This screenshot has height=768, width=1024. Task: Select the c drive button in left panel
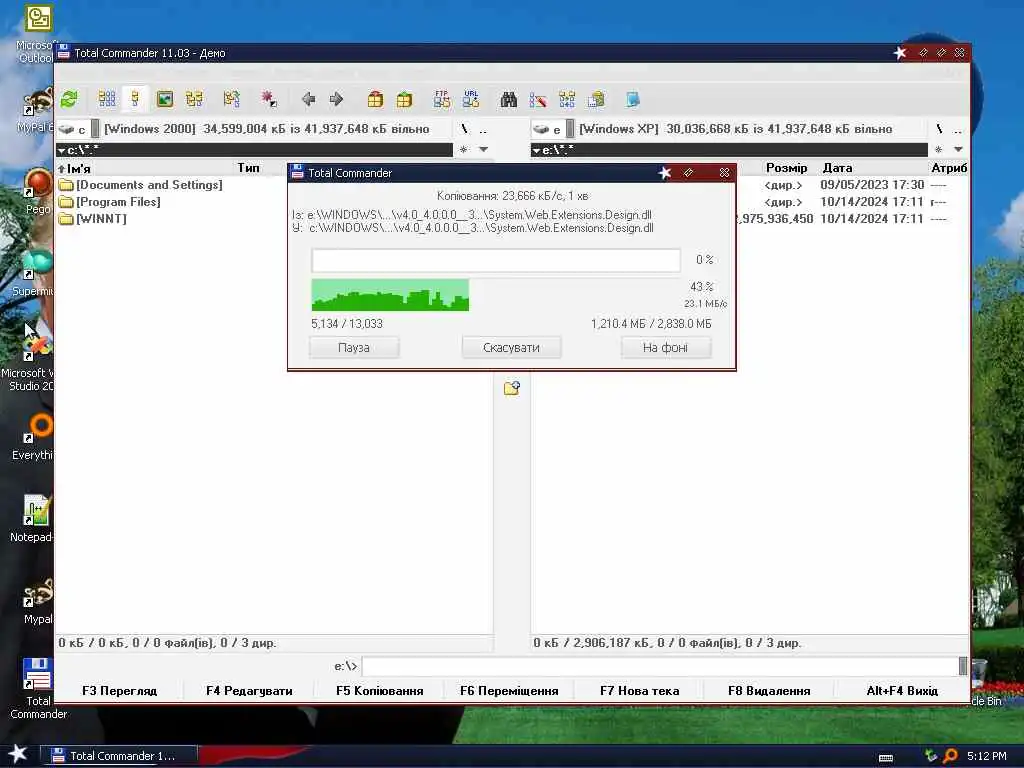point(72,129)
